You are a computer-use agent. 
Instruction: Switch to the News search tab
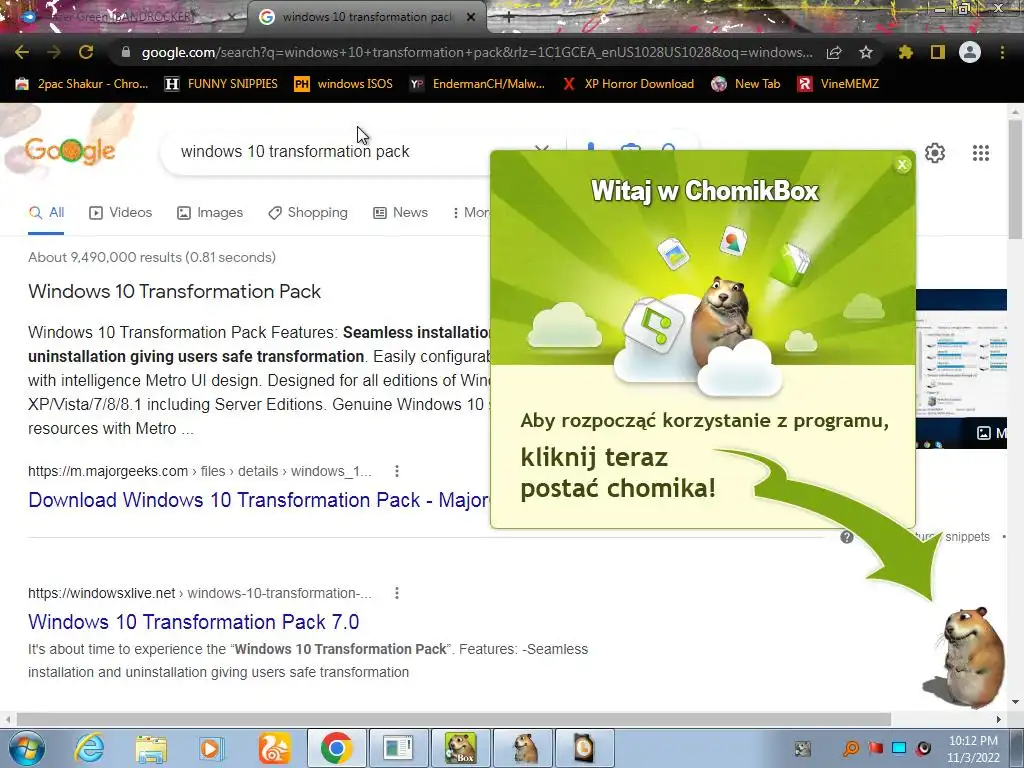coord(400,213)
